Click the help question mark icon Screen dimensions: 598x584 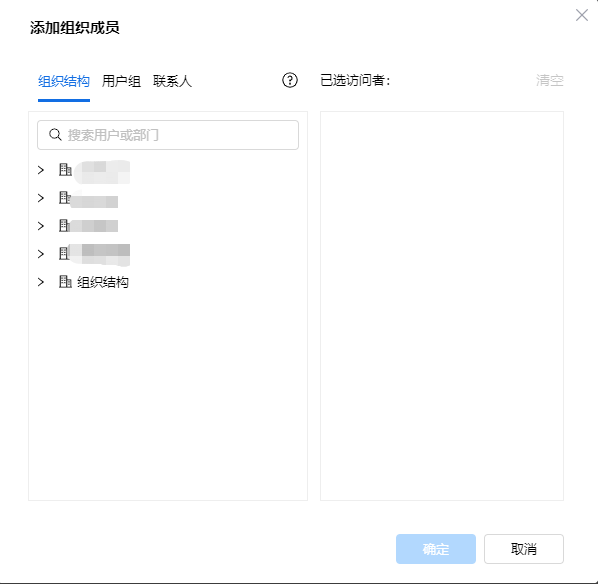pos(290,80)
